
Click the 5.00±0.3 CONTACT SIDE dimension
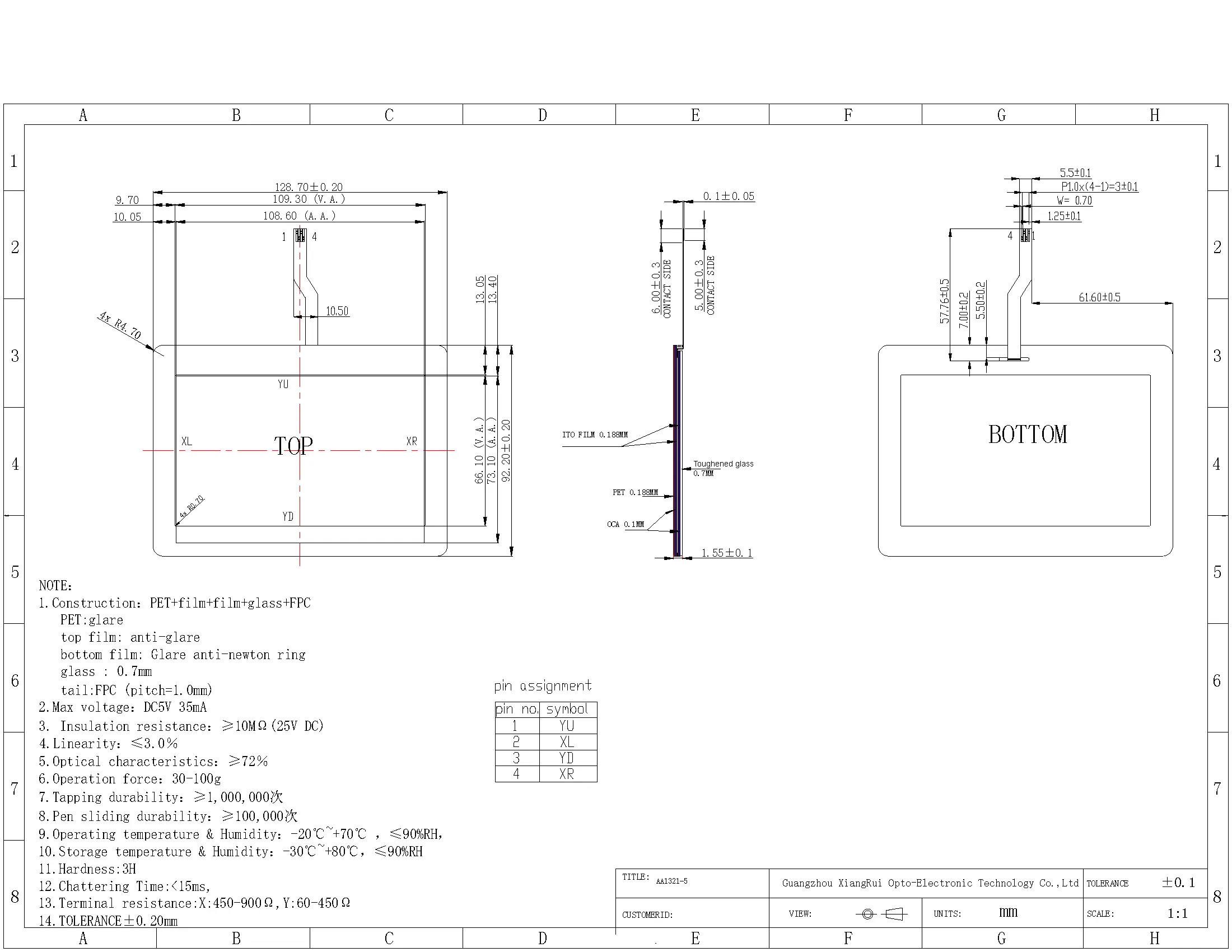[x=704, y=285]
